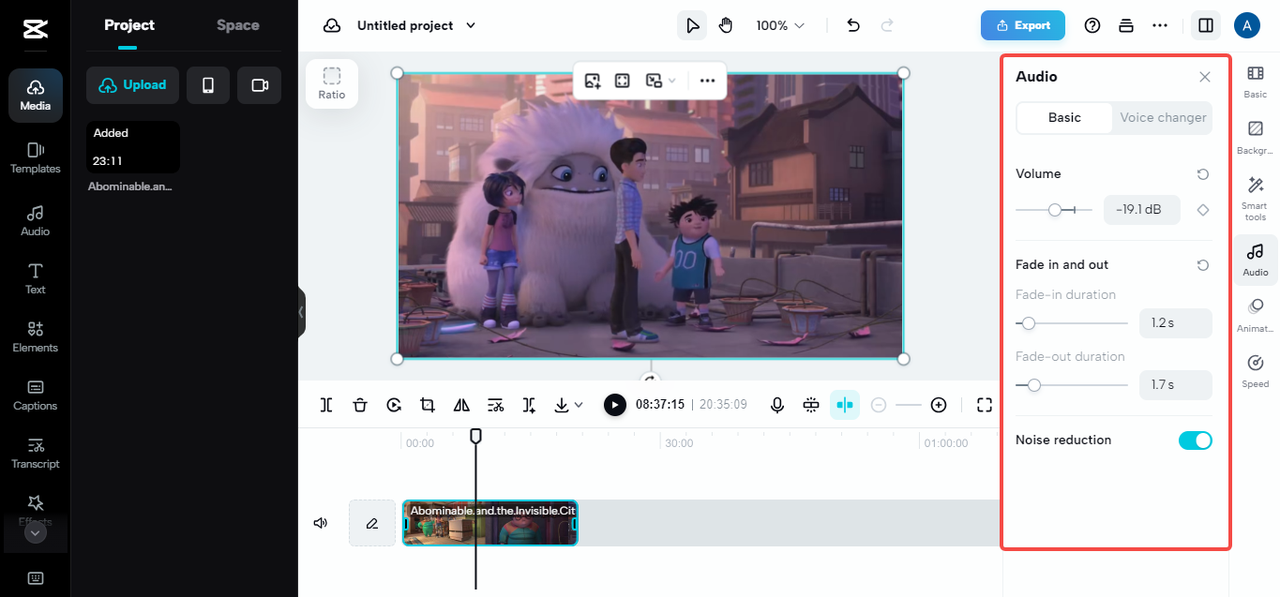Select the Basic tab in Audio panel
The width and height of the screenshot is (1280, 597).
[x=1064, y=118]
